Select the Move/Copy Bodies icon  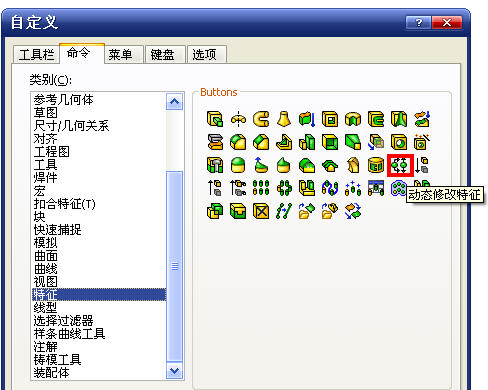353,211
